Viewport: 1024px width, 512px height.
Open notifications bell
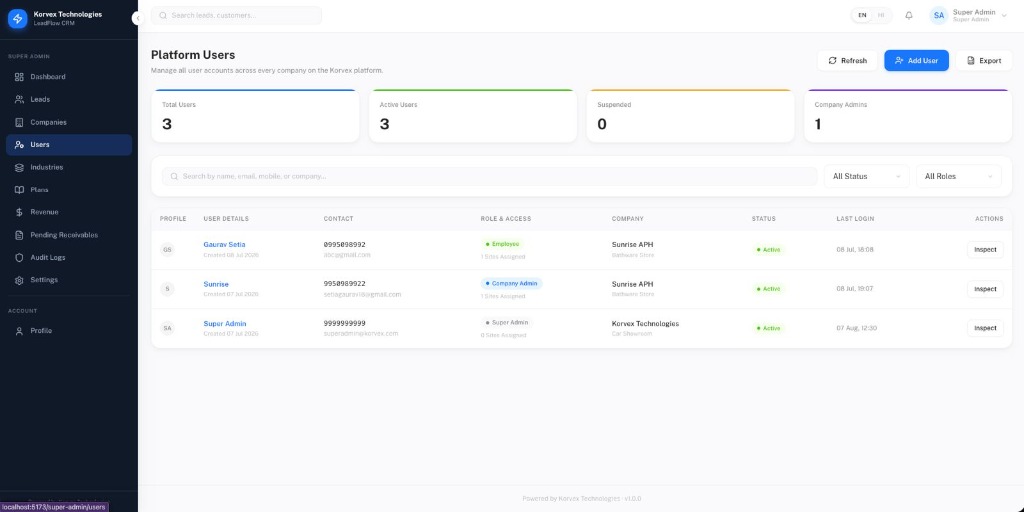[908, 15]
